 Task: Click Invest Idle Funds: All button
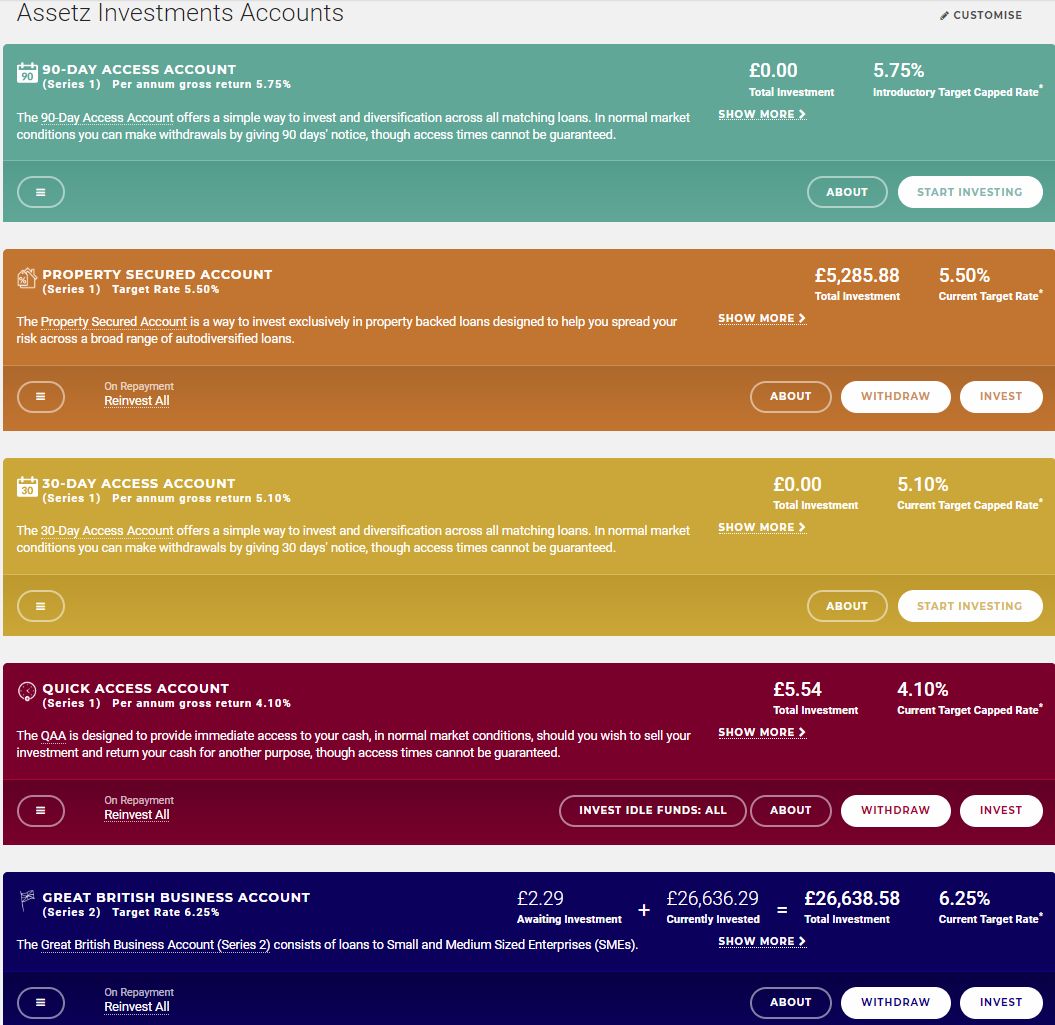pyautogui.click(x=653, y=810)
